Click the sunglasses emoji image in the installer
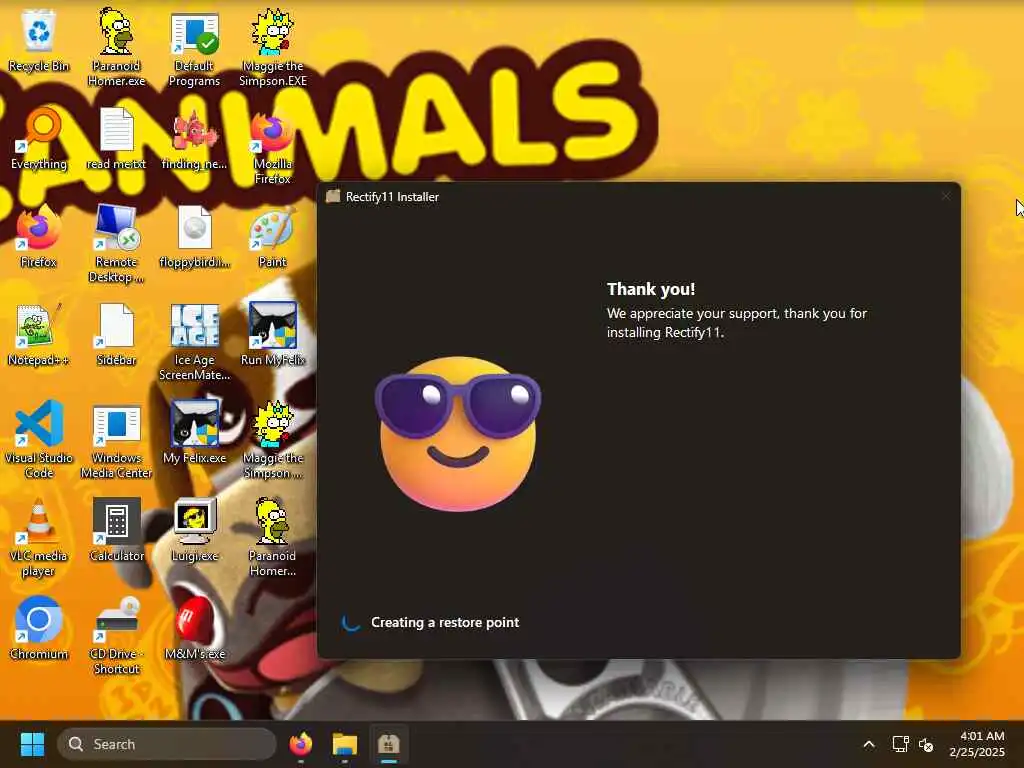 [458, 434]
